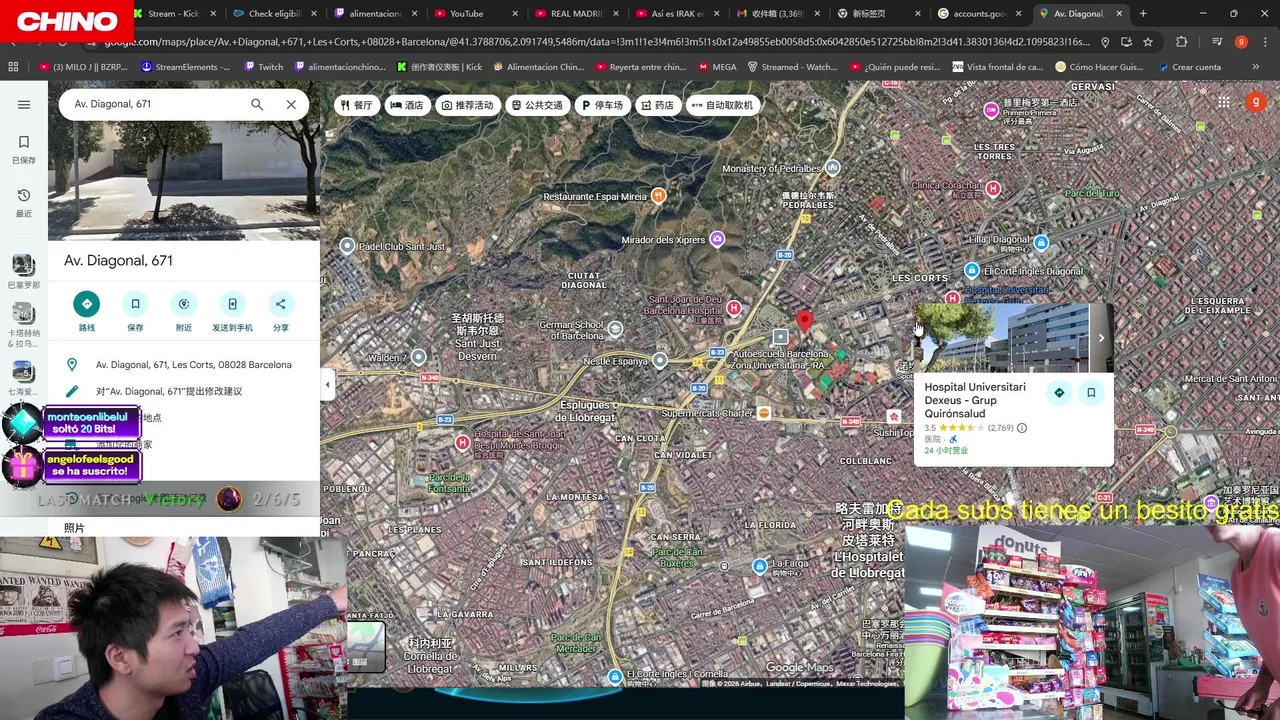Select the Pharmacies (药店) chip
The height and width of the screenshot is (720, 1280).
pyautogui.click(x=658, y=105)
